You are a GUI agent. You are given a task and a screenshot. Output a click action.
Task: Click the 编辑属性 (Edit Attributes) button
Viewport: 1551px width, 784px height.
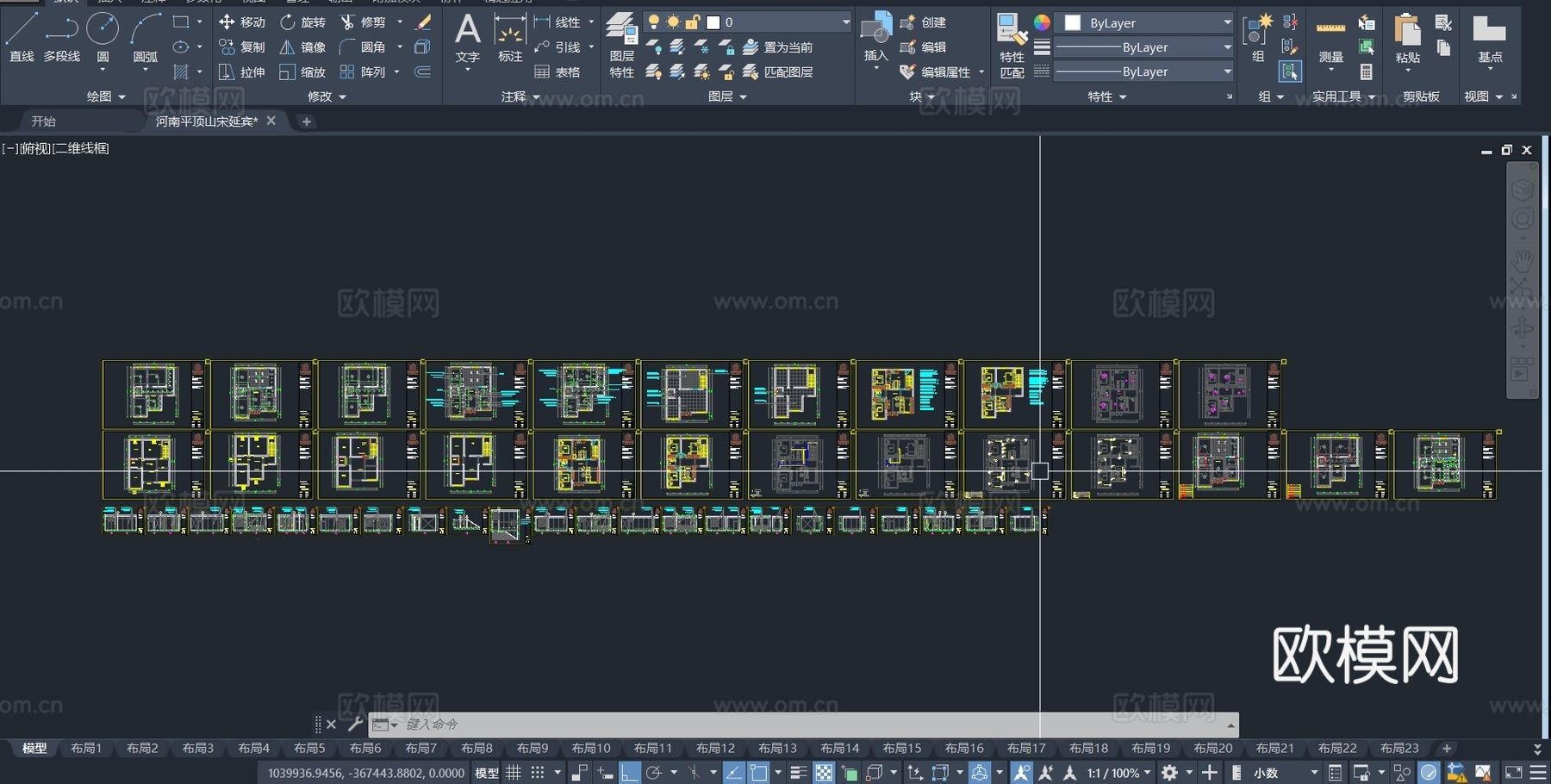(935, 72)
